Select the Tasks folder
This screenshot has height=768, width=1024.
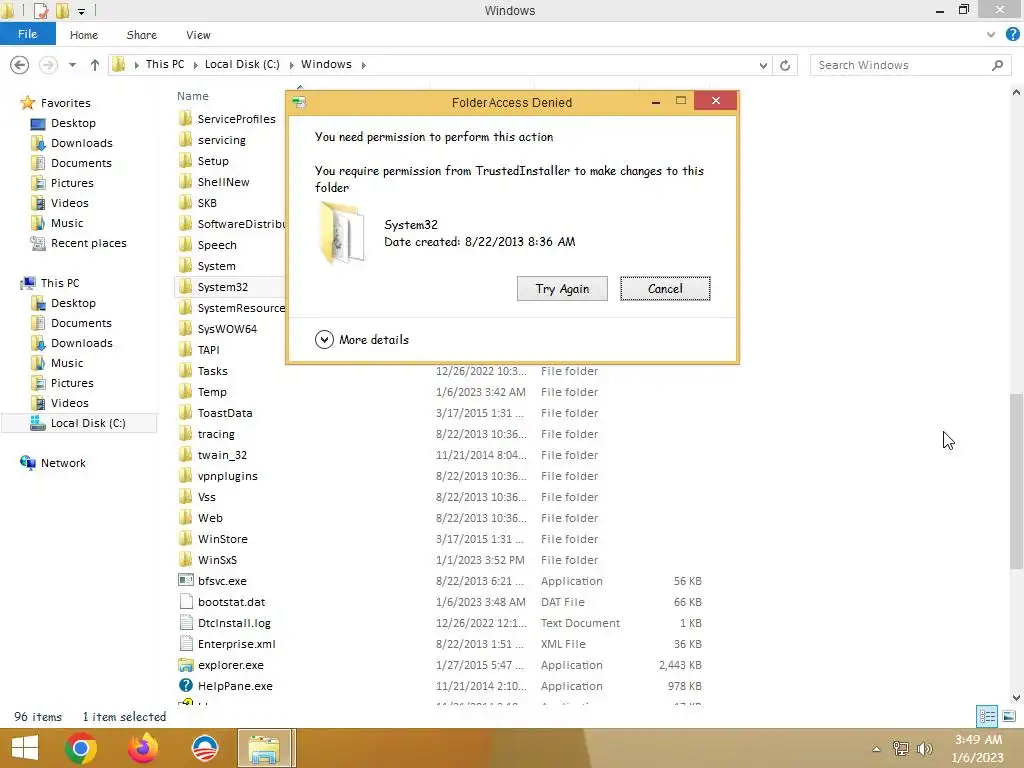212,371
